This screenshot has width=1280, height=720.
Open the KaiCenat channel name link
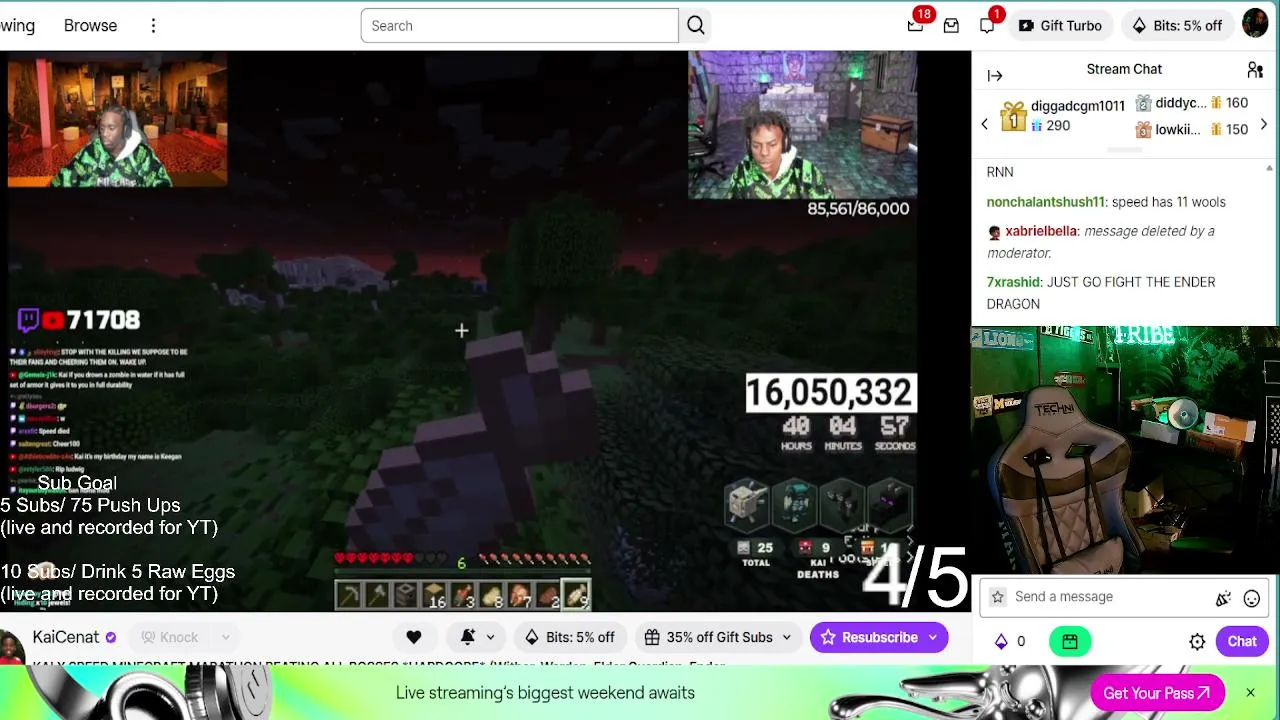(66, 637)
